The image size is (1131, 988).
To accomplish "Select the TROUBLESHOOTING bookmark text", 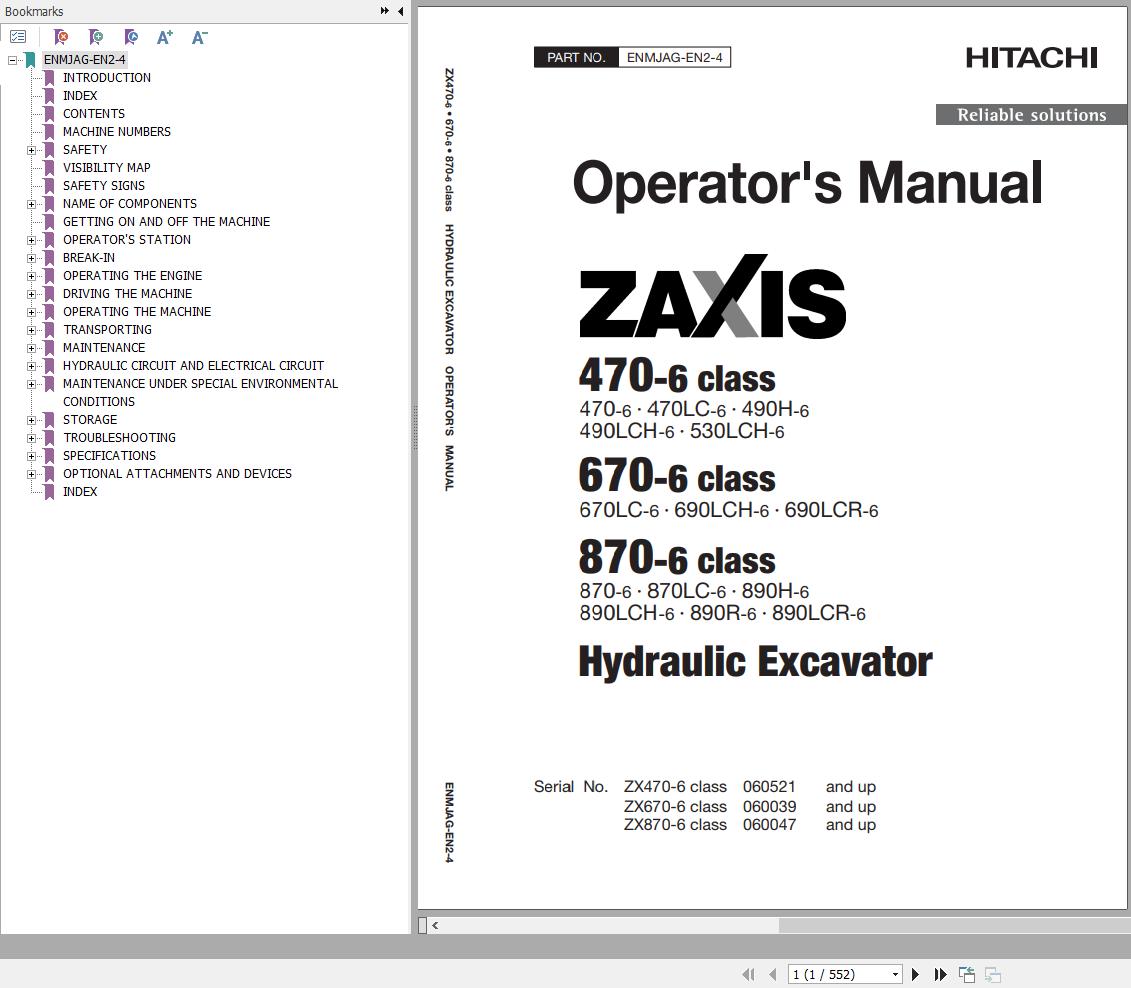I will pyautogui.click(x=119, y=438).
